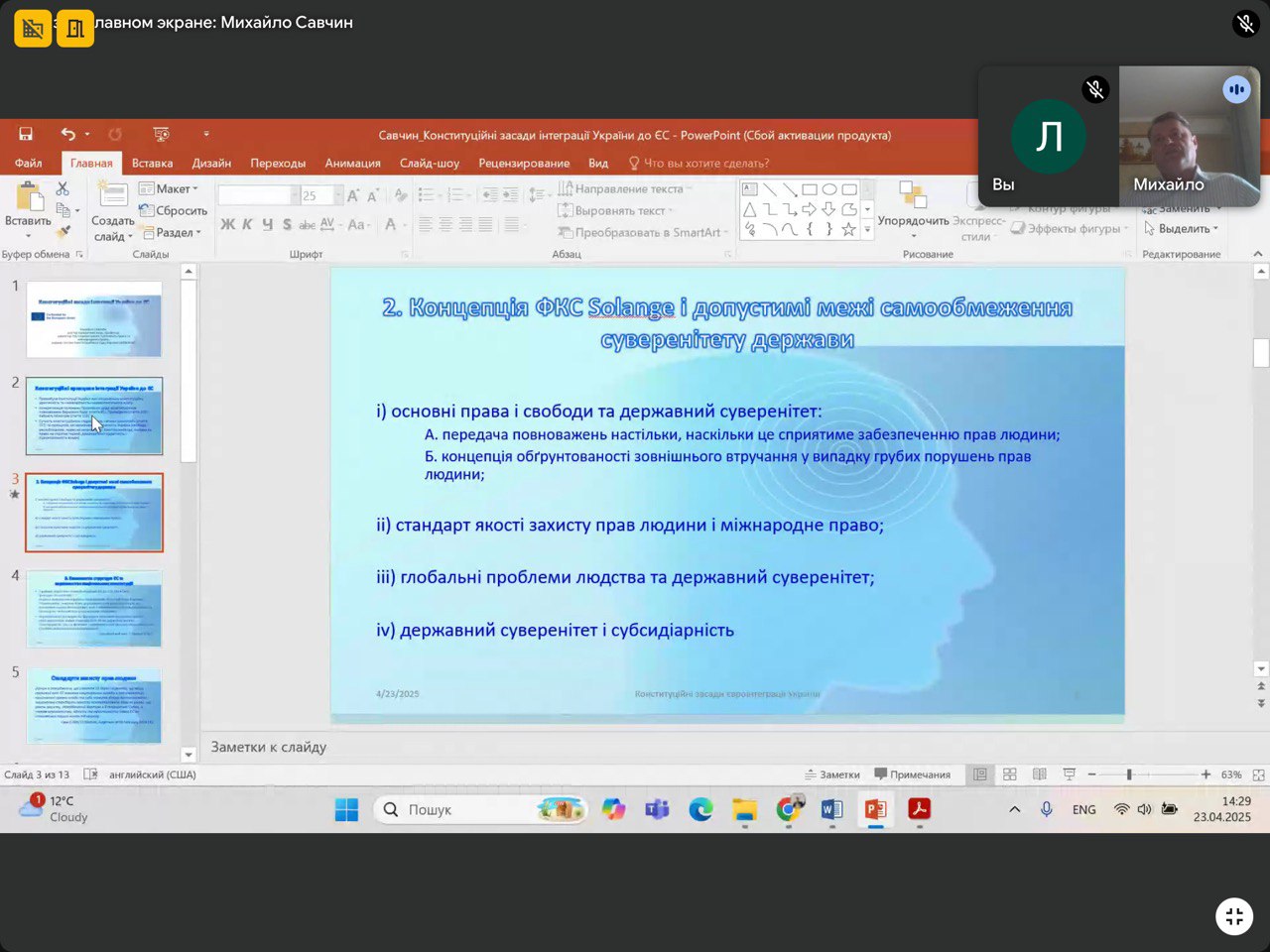This screenshot has height=952, width=1270.
Task: Toggle Примечания comments pane
Action: pos(912,774)
